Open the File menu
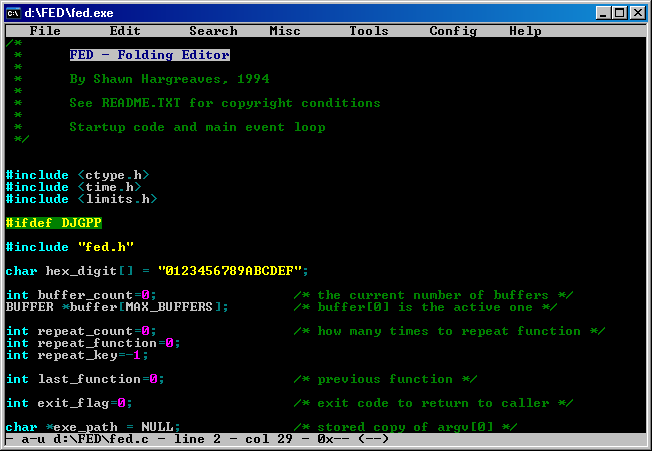Image resolution: width=652 pixels, height=451 pixels. tap(45, 31)
